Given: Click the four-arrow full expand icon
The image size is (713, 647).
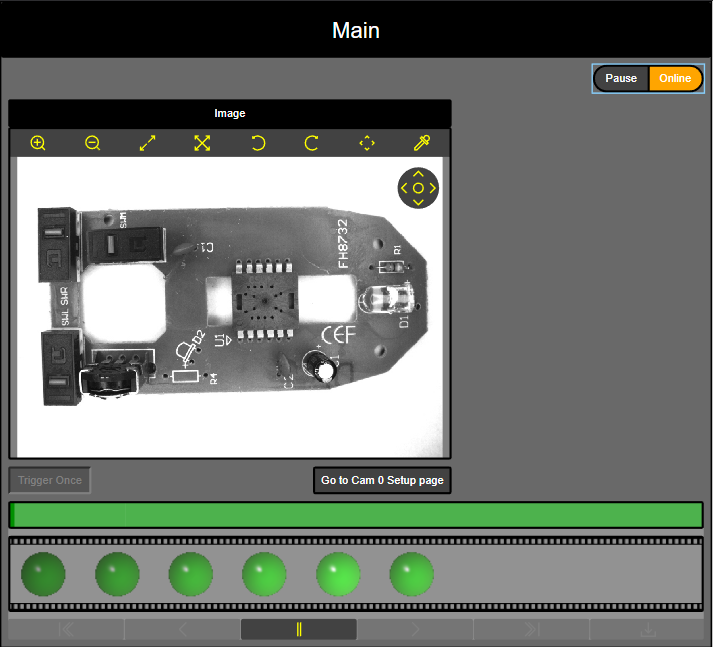Looking at the screenshot, I should point(202,143).
